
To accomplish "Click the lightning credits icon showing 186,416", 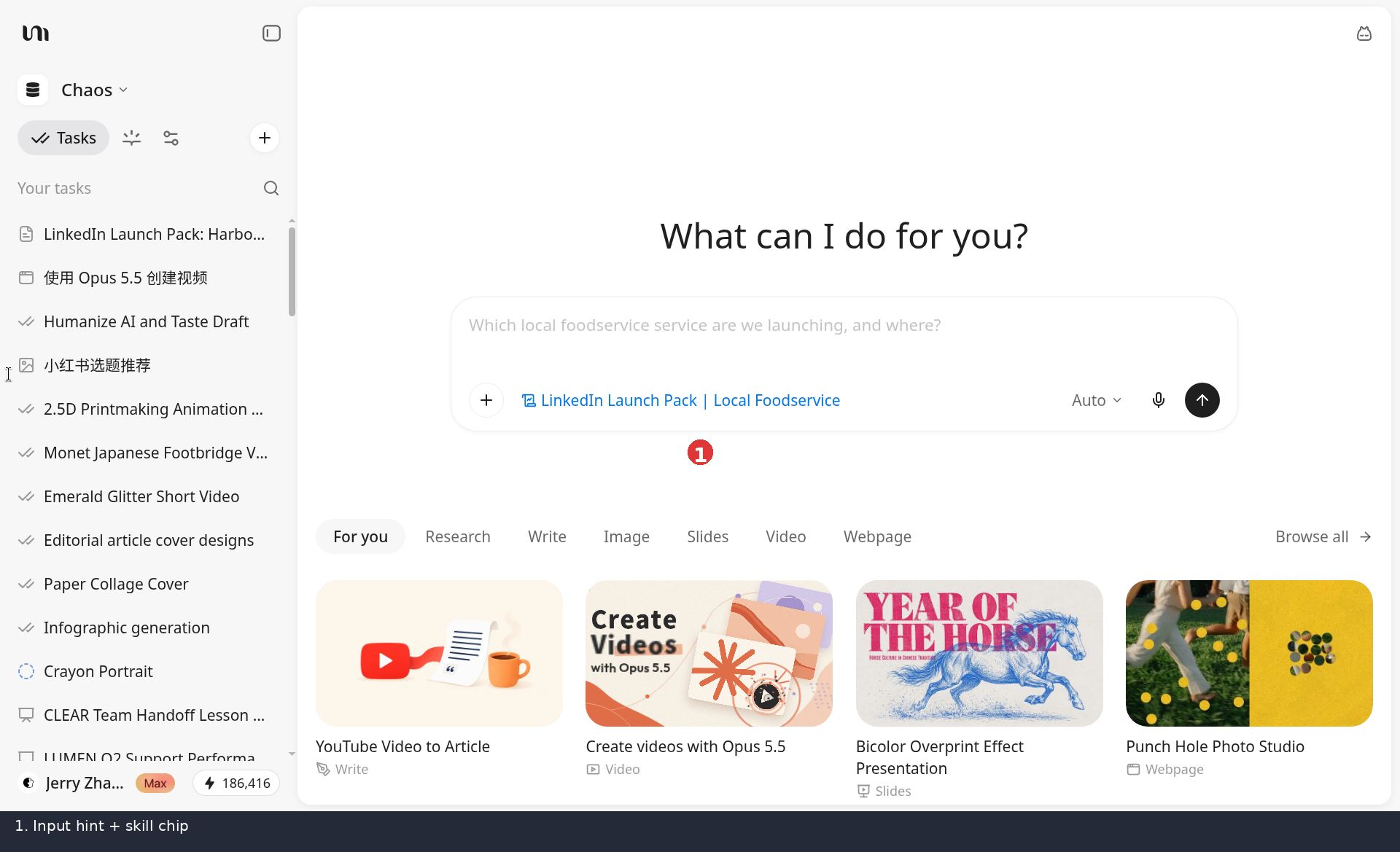I will [x=209, y=783].
